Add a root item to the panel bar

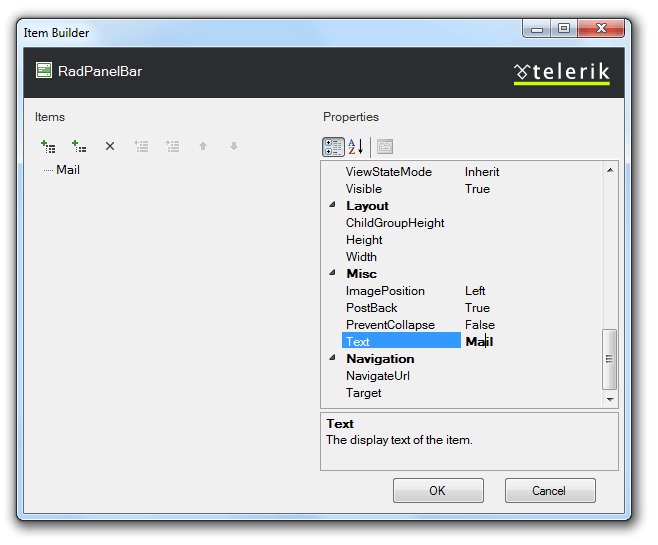(48, 146)
